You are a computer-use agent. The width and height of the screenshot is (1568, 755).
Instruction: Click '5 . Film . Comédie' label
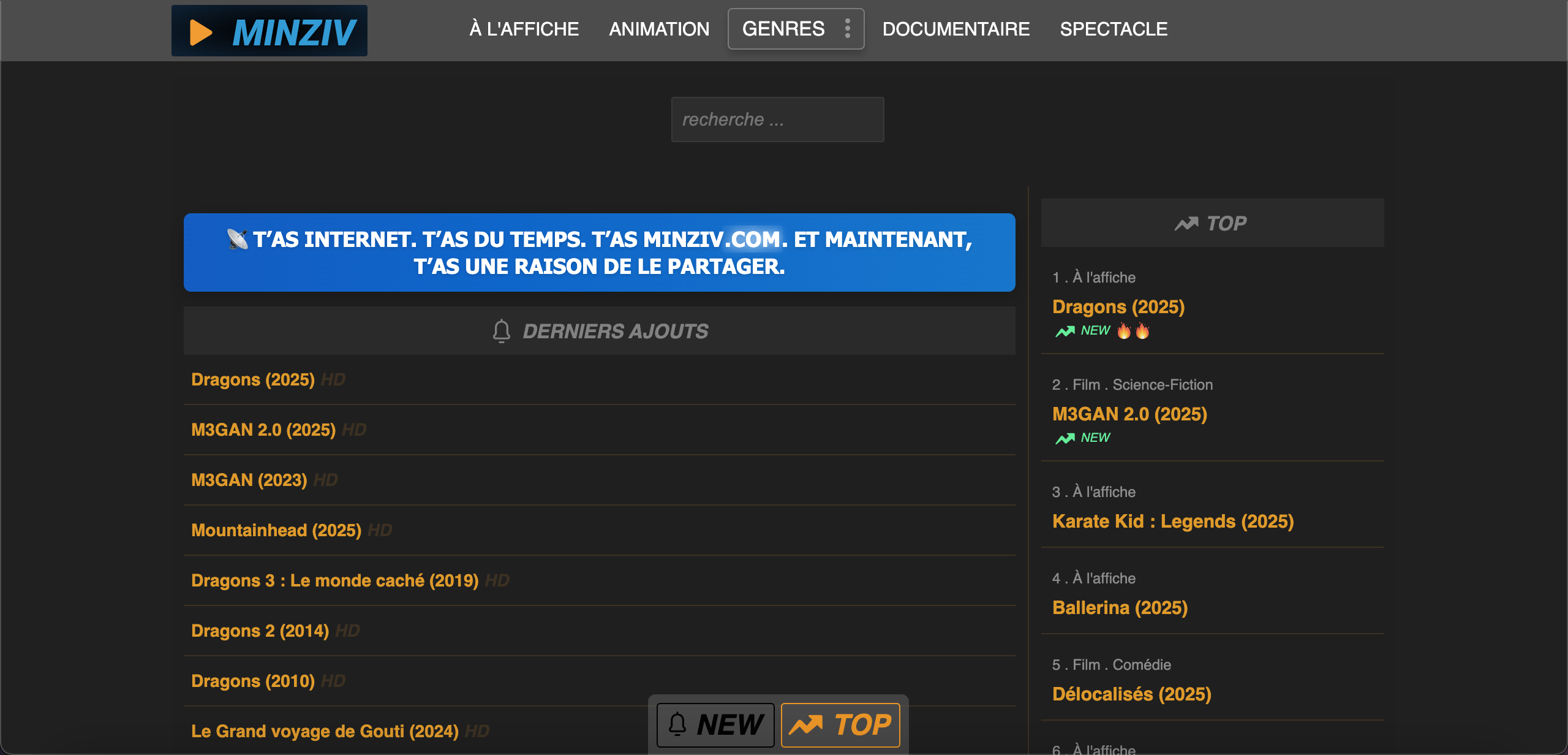pos(1112,665)
